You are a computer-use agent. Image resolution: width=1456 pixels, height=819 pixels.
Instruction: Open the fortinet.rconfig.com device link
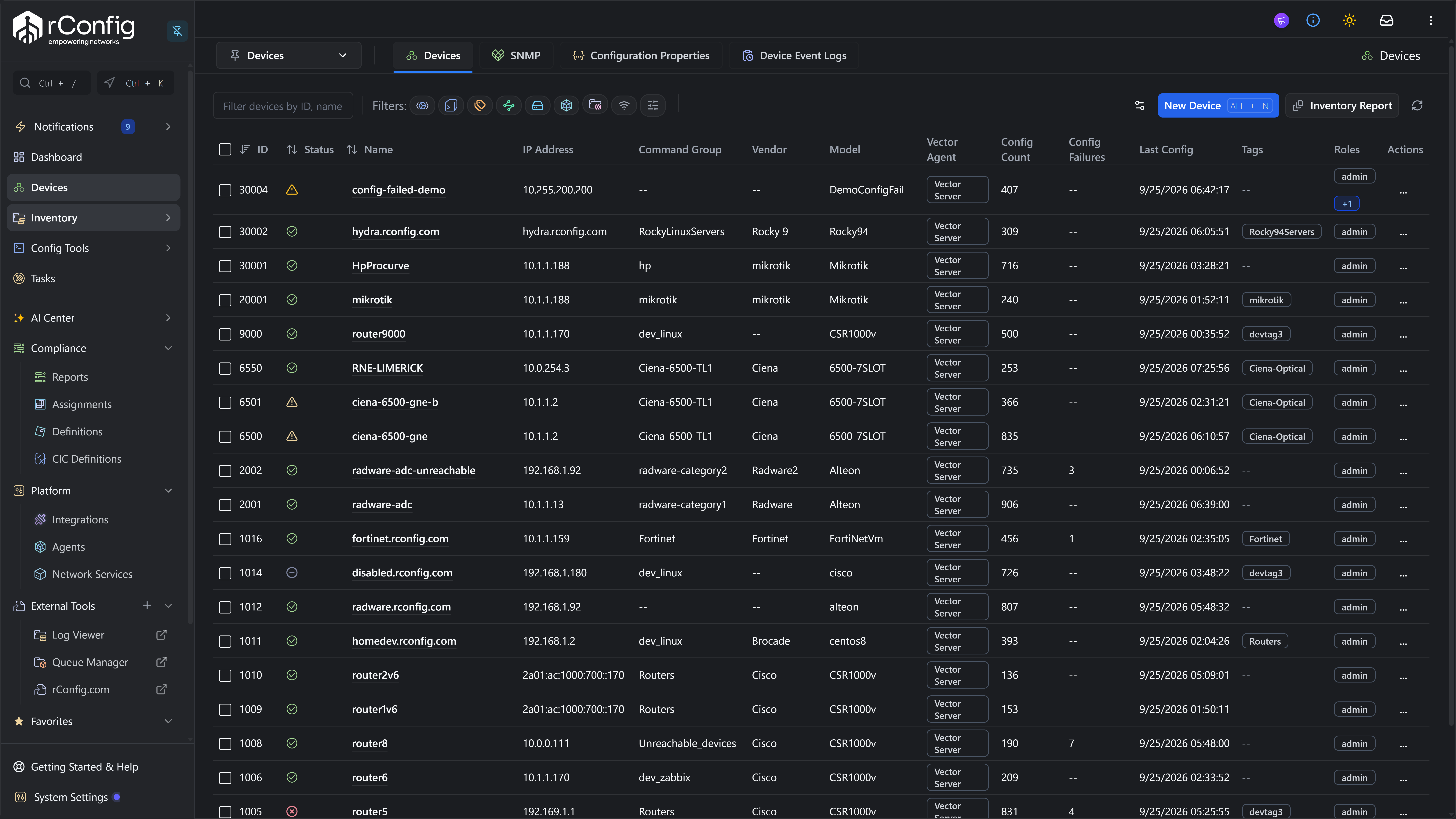[400, 539]
